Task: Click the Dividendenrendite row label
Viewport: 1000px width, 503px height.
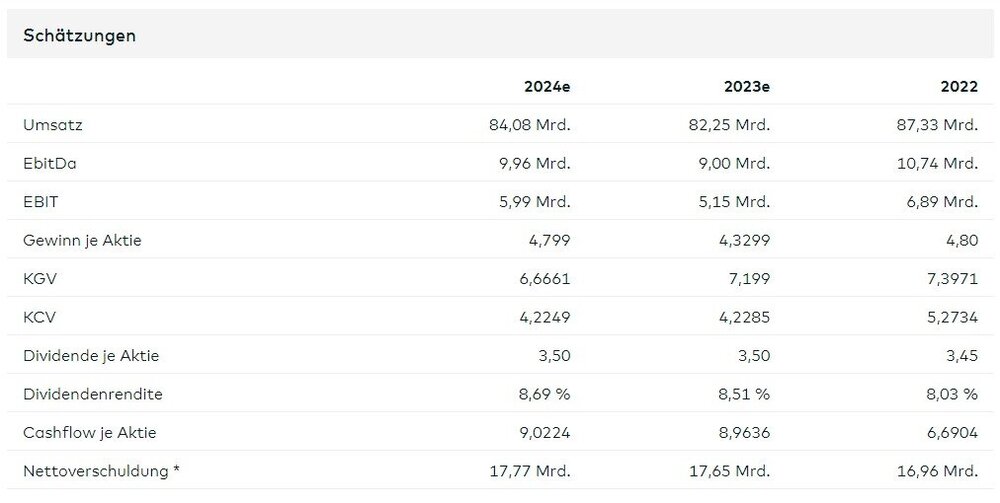Action: click(x=92, y=394)
